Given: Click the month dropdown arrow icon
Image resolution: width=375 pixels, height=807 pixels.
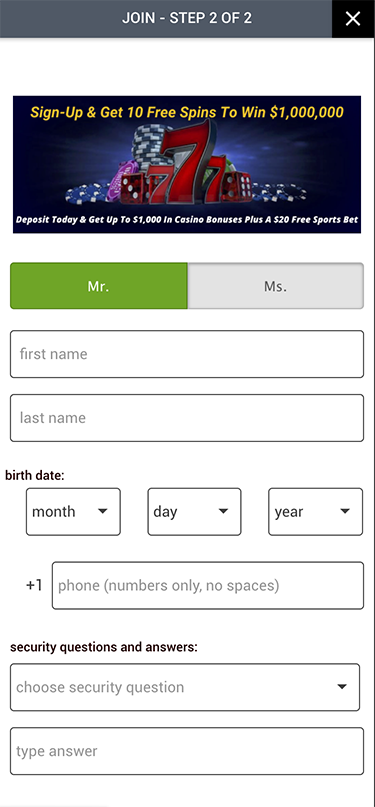Looking at the screenshot, I should point(102,511).
